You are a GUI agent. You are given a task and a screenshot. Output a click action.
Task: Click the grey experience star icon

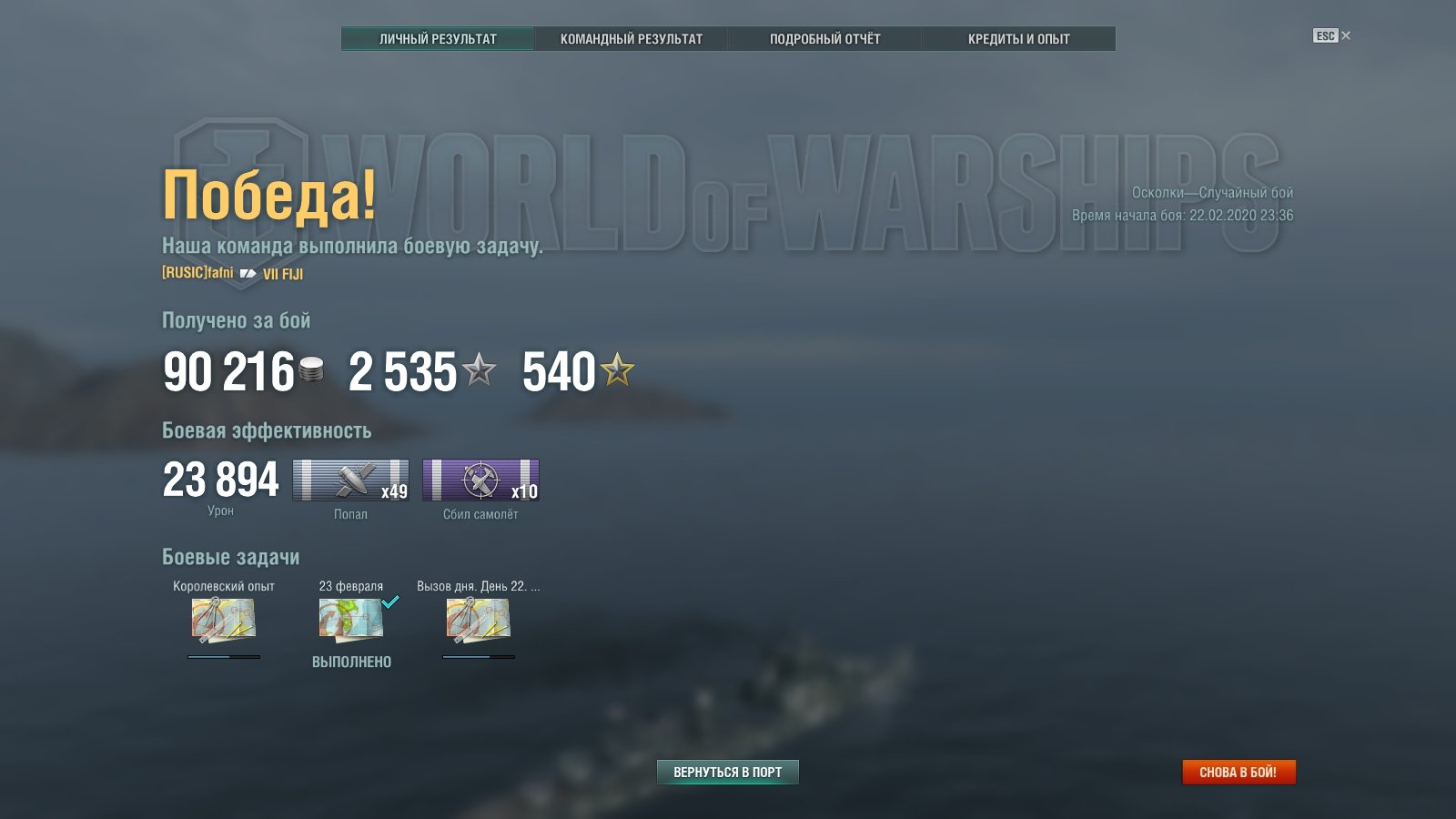point(479,369)
